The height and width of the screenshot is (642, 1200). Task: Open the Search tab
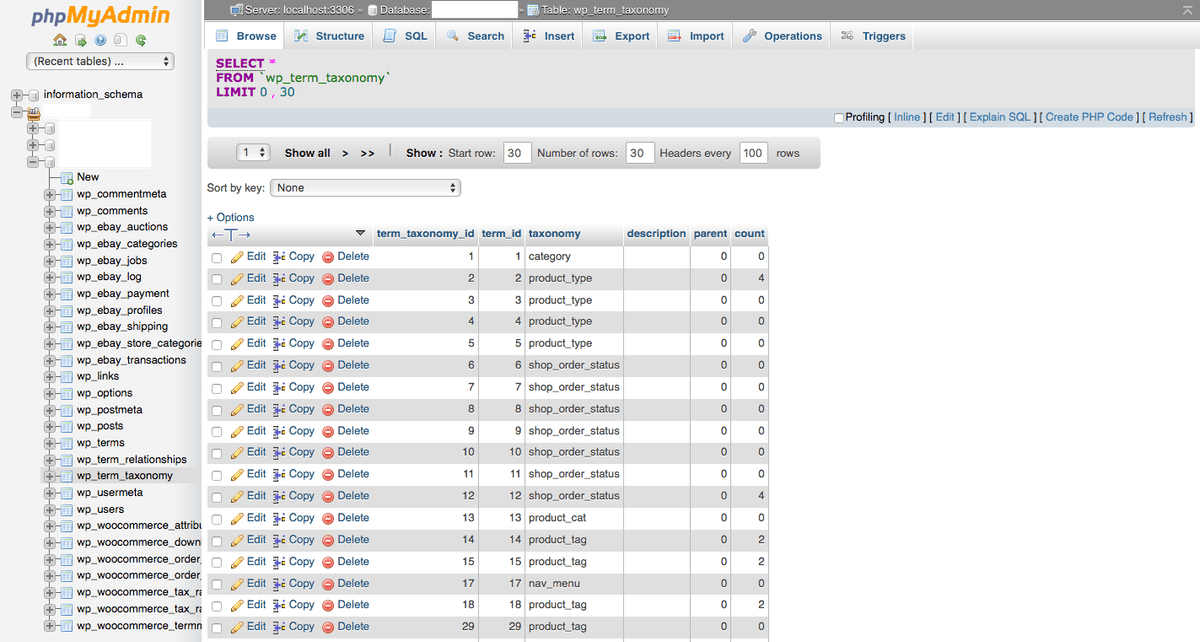(475, 36)
